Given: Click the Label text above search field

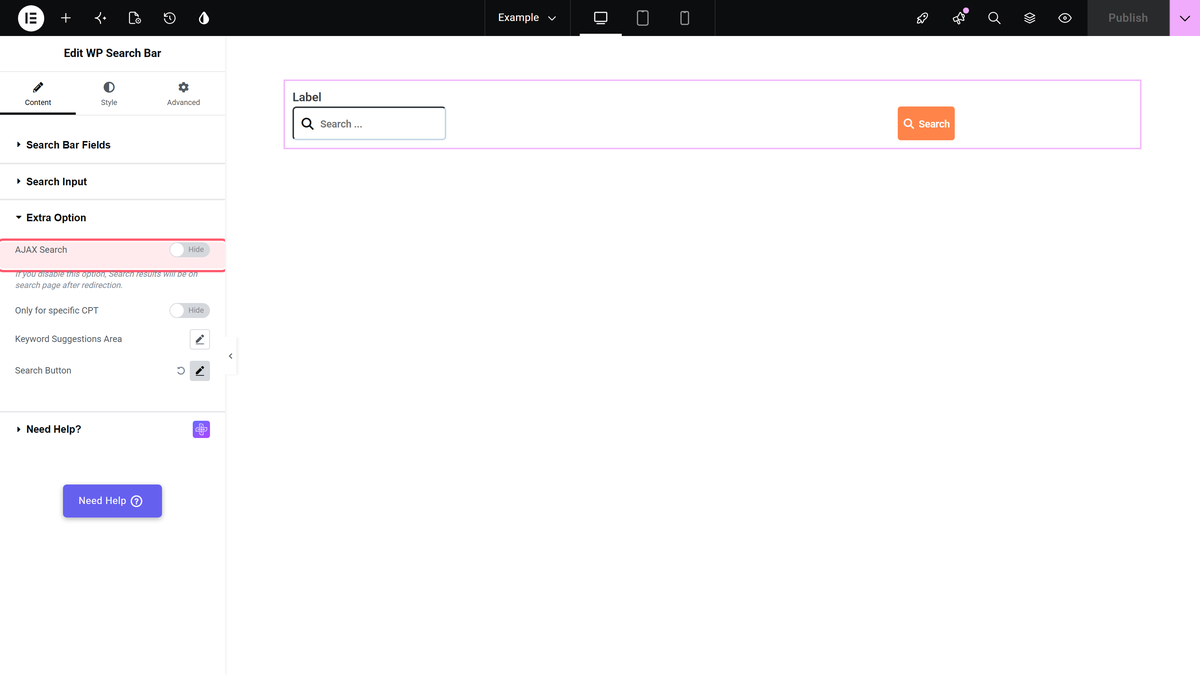Looking at the screenshot, I should [307, 97].
